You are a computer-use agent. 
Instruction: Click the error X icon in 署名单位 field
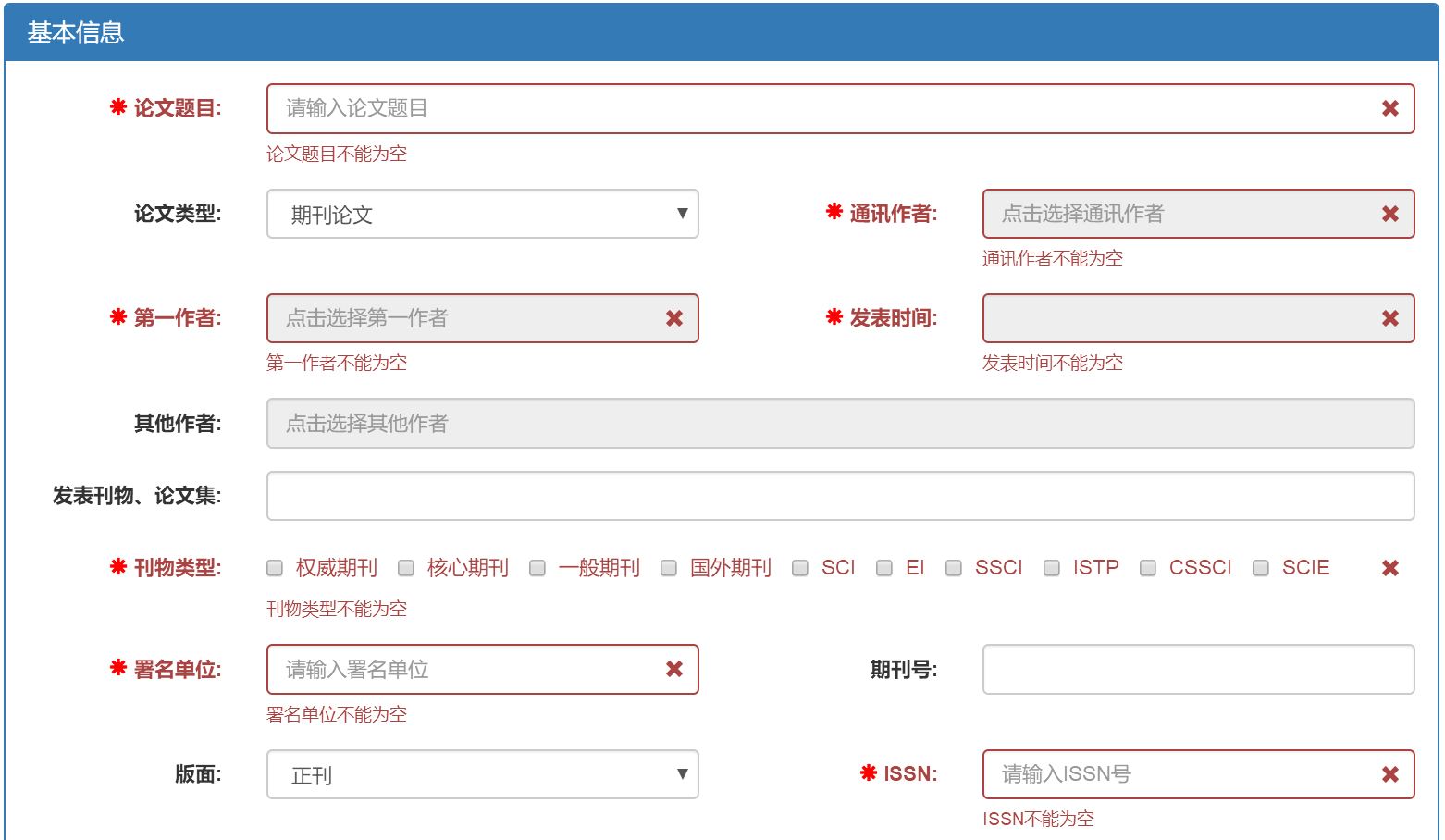click(x=673, y=670)
